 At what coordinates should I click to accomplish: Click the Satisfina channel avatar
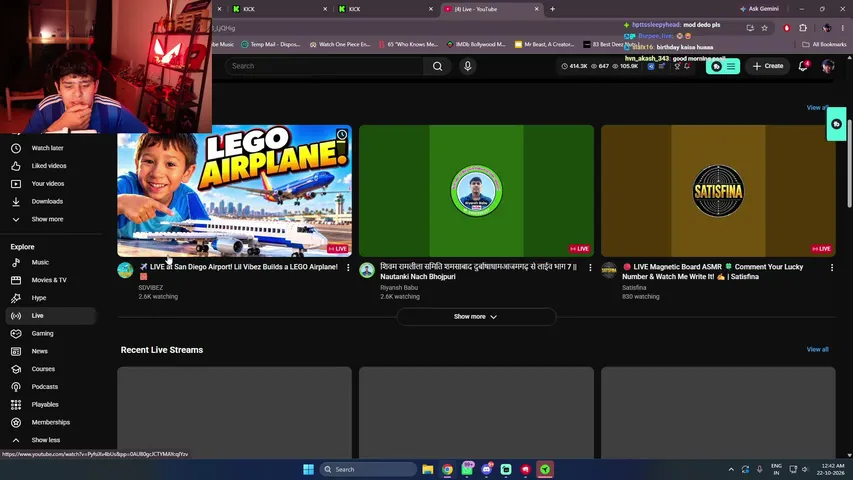609,270
